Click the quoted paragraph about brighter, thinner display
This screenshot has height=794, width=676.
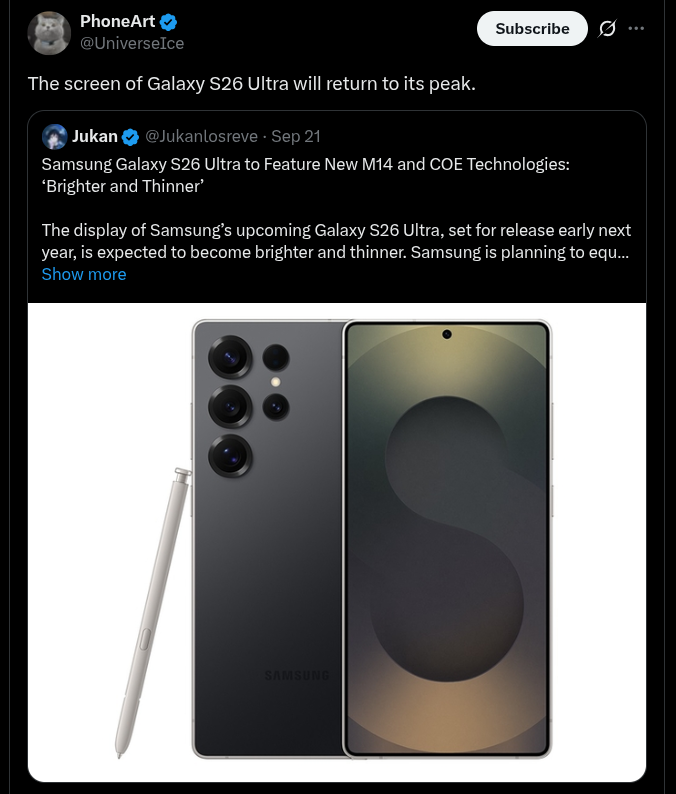tap(335, 242)
